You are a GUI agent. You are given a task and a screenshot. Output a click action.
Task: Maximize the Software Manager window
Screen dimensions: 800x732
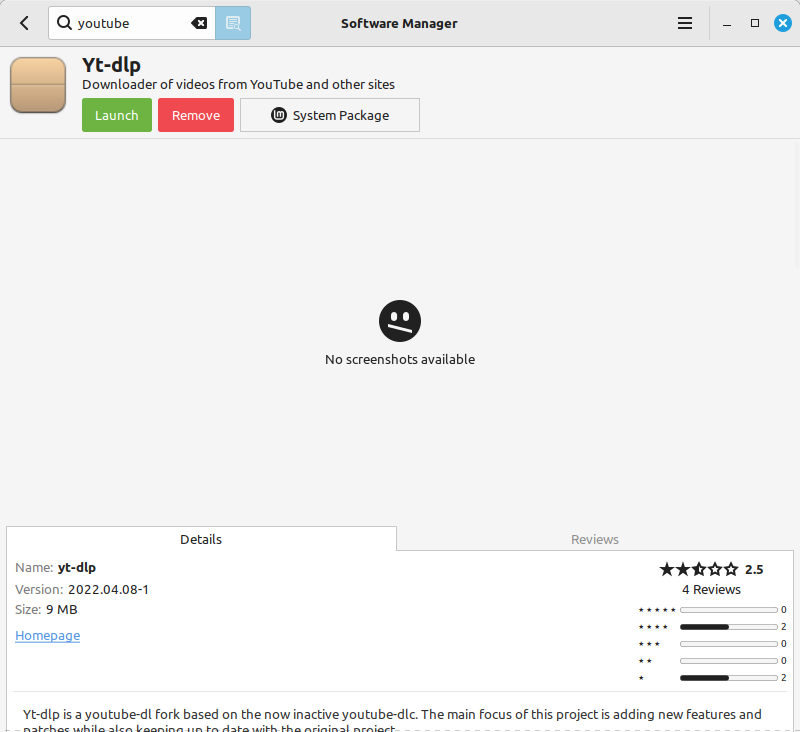755,23
